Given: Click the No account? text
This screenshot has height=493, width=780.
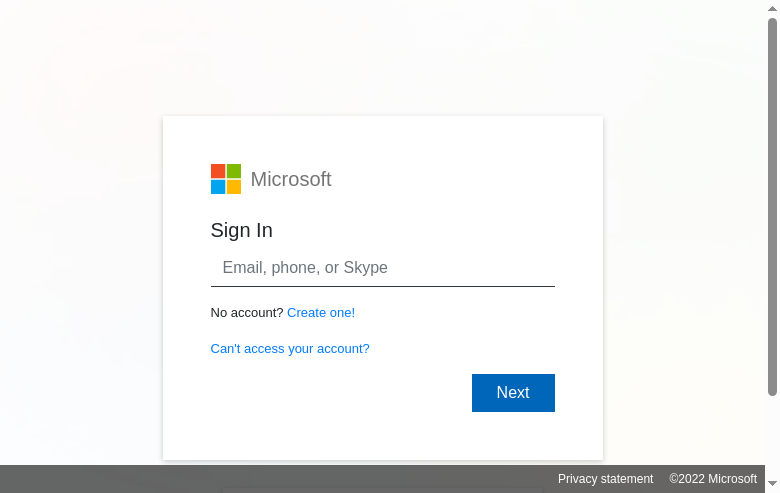Looking at the screenshot, I should coord(247,313).
